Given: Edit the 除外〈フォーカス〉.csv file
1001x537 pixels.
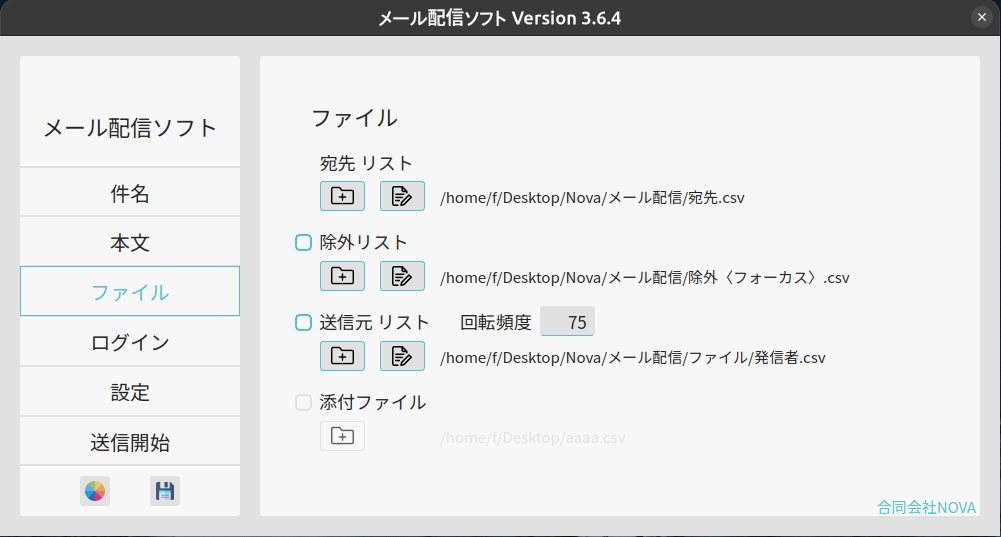Looking at the screenshot, I should coord(402,276).
